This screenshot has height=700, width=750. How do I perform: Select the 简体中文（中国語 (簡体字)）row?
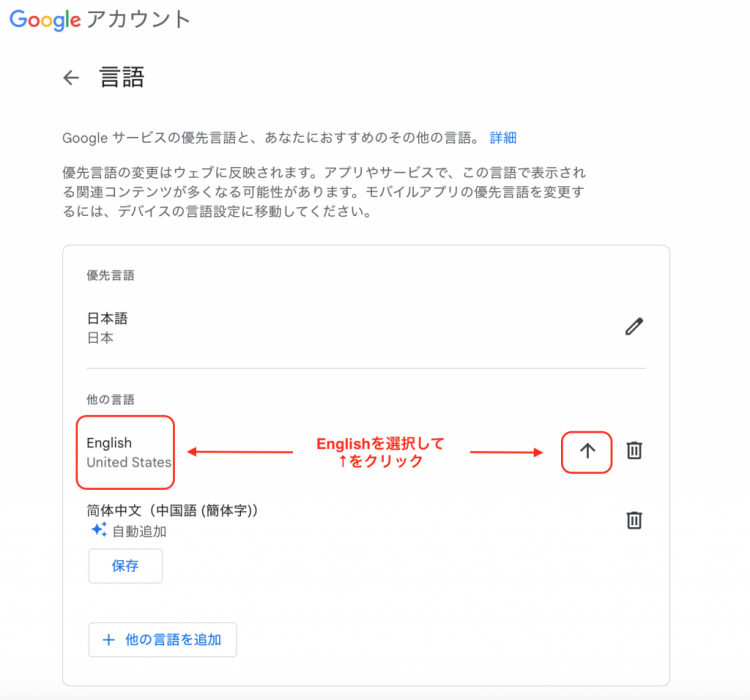pyautogui.click(x=366, y=520)
